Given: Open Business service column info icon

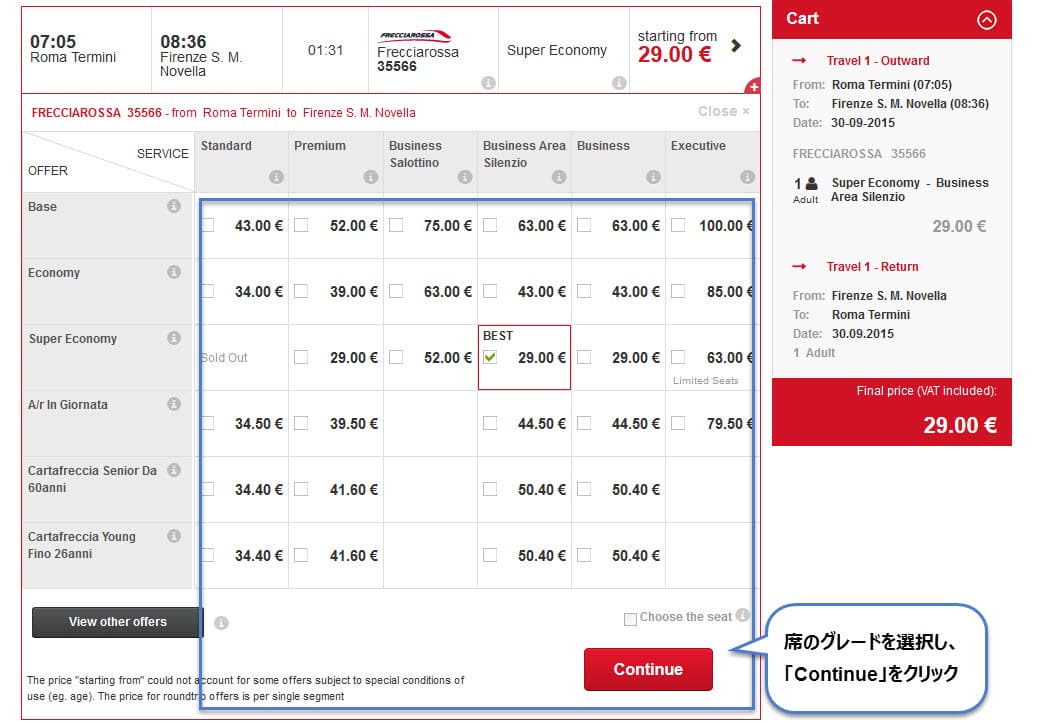Looking at the screenshot, I should 653,177.
